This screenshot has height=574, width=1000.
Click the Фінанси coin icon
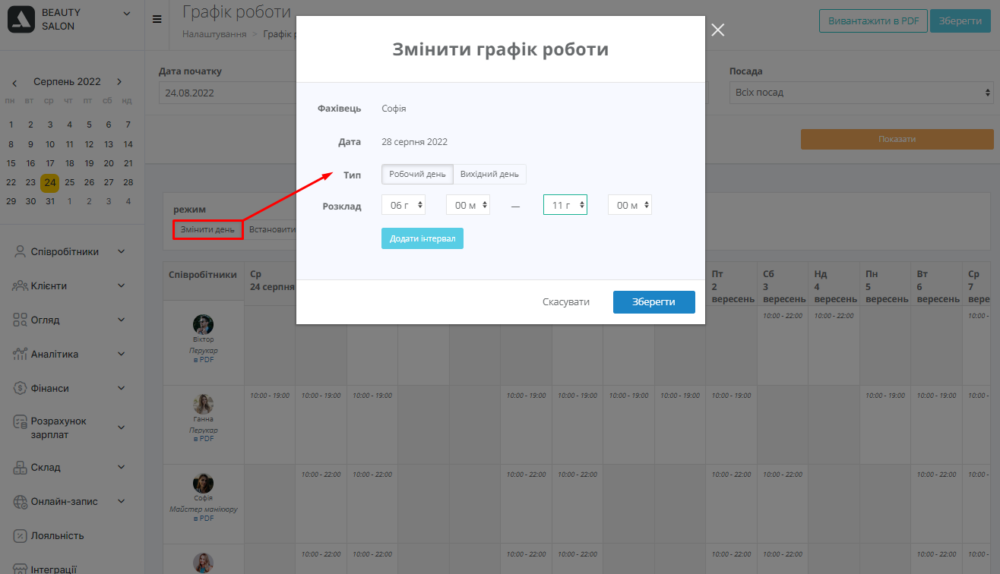pyautogui.click(x=20, y=388)
